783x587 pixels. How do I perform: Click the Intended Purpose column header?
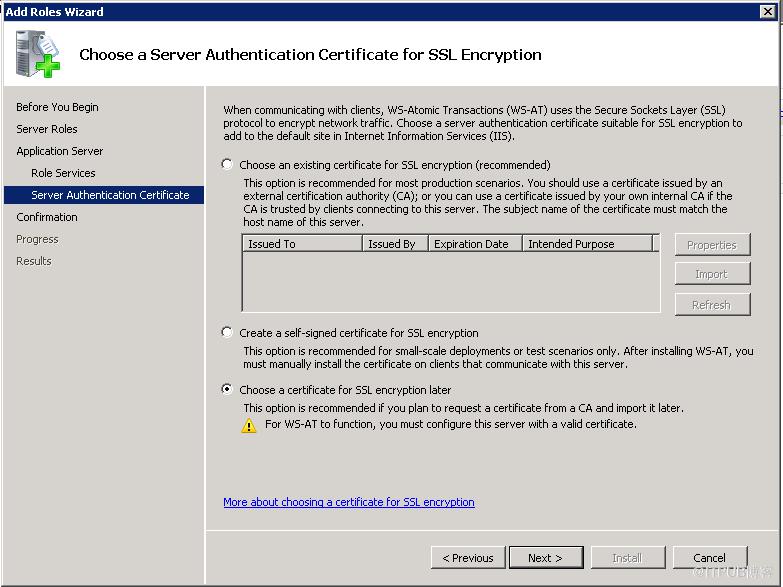pyautogui.click(x=587, y=244)
